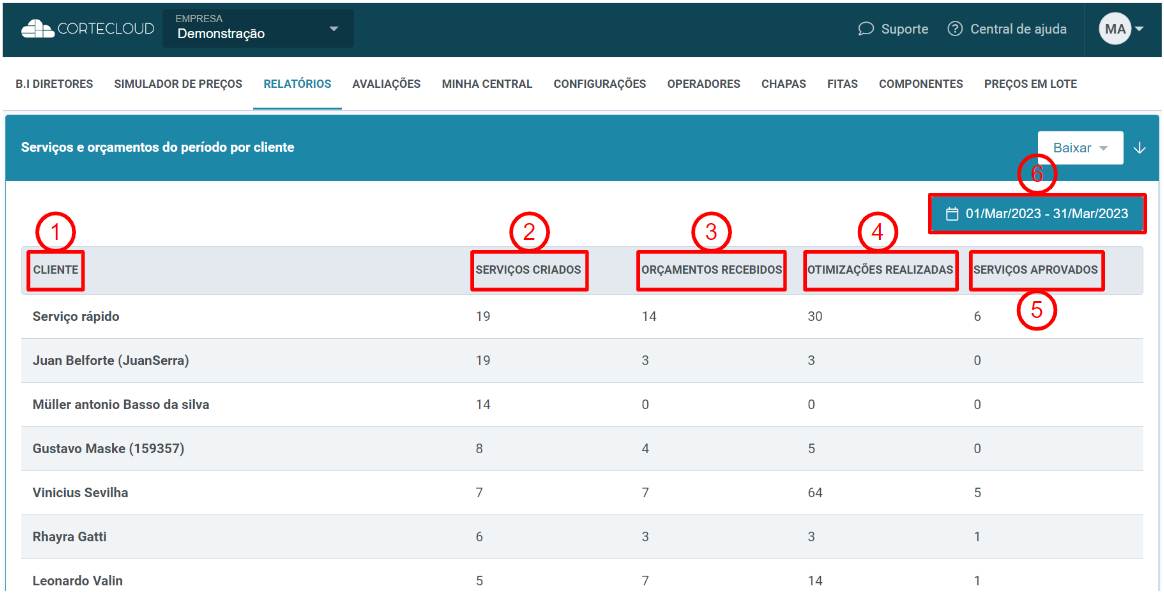Open the Baixar download dropdown

tap(1080, 148)
